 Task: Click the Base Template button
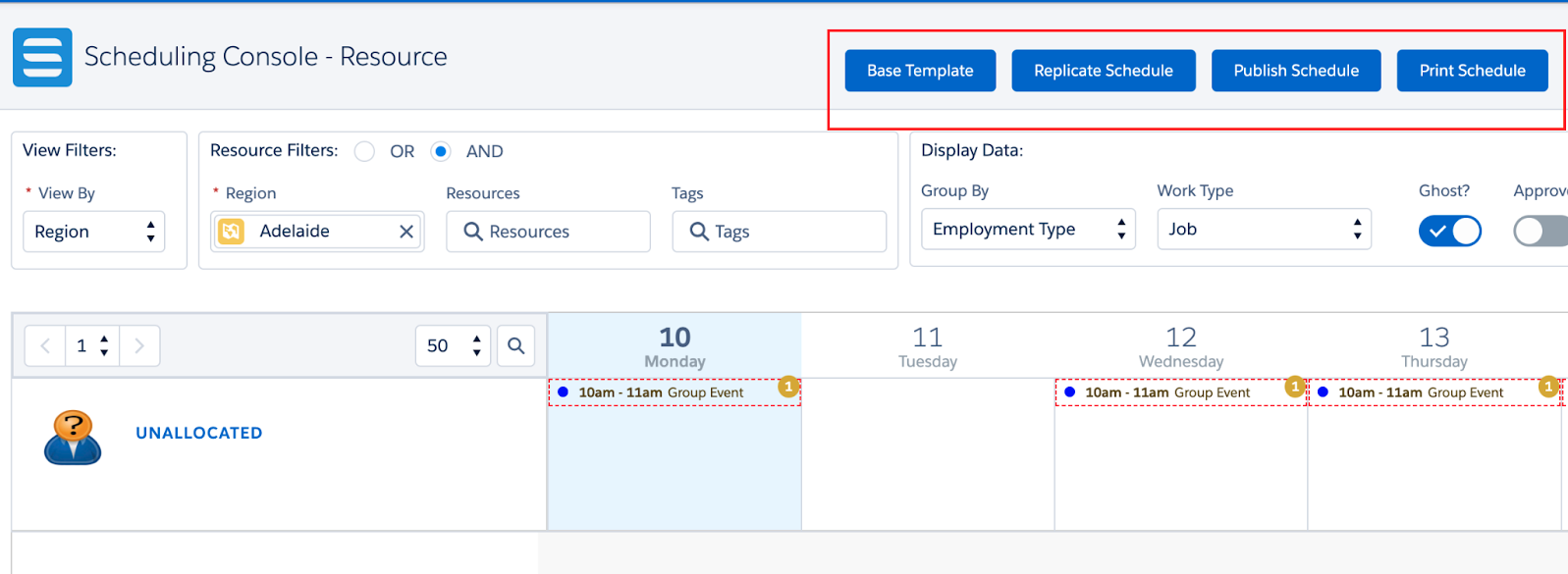[920, 71]
